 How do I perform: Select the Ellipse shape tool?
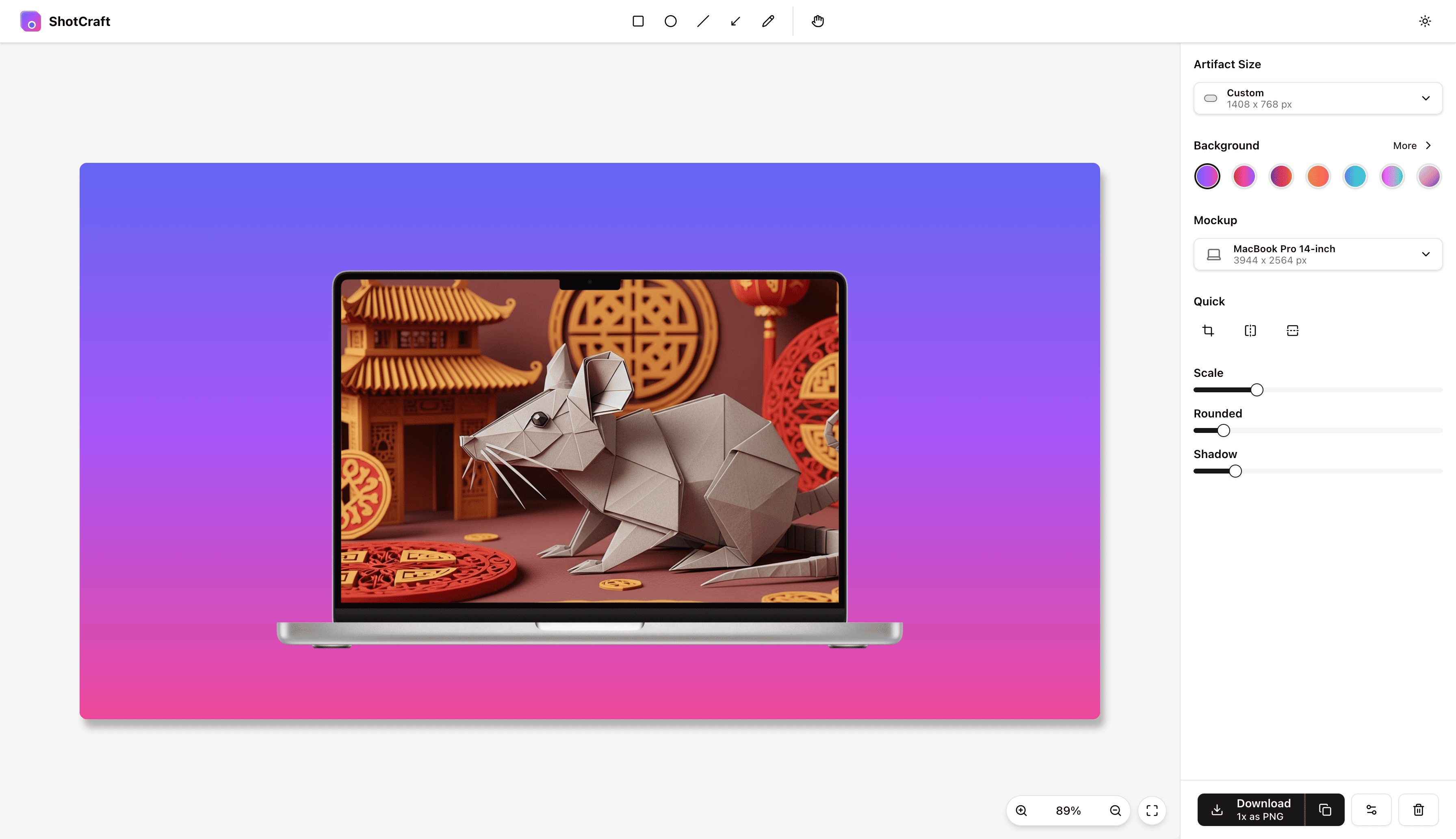click(670, 22)
